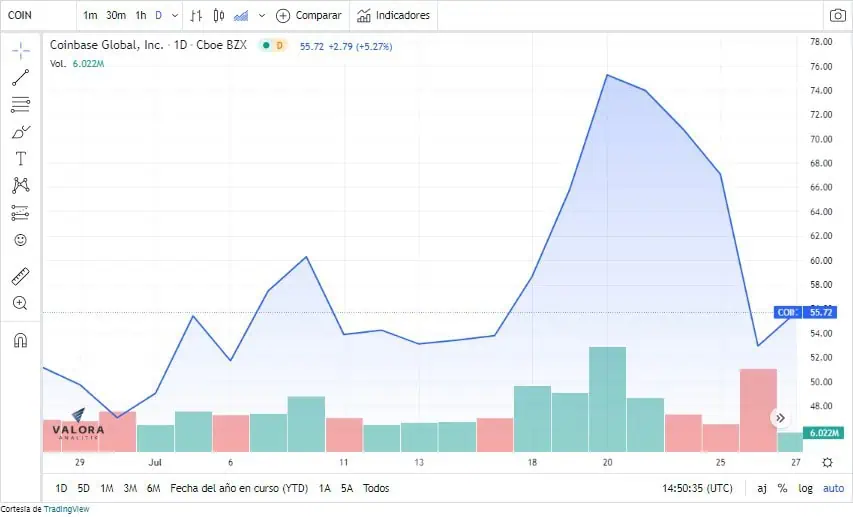Viewport: 853px width, 517px height.
Task: Toggle the magnet snap mode
Action: (21, 340)
